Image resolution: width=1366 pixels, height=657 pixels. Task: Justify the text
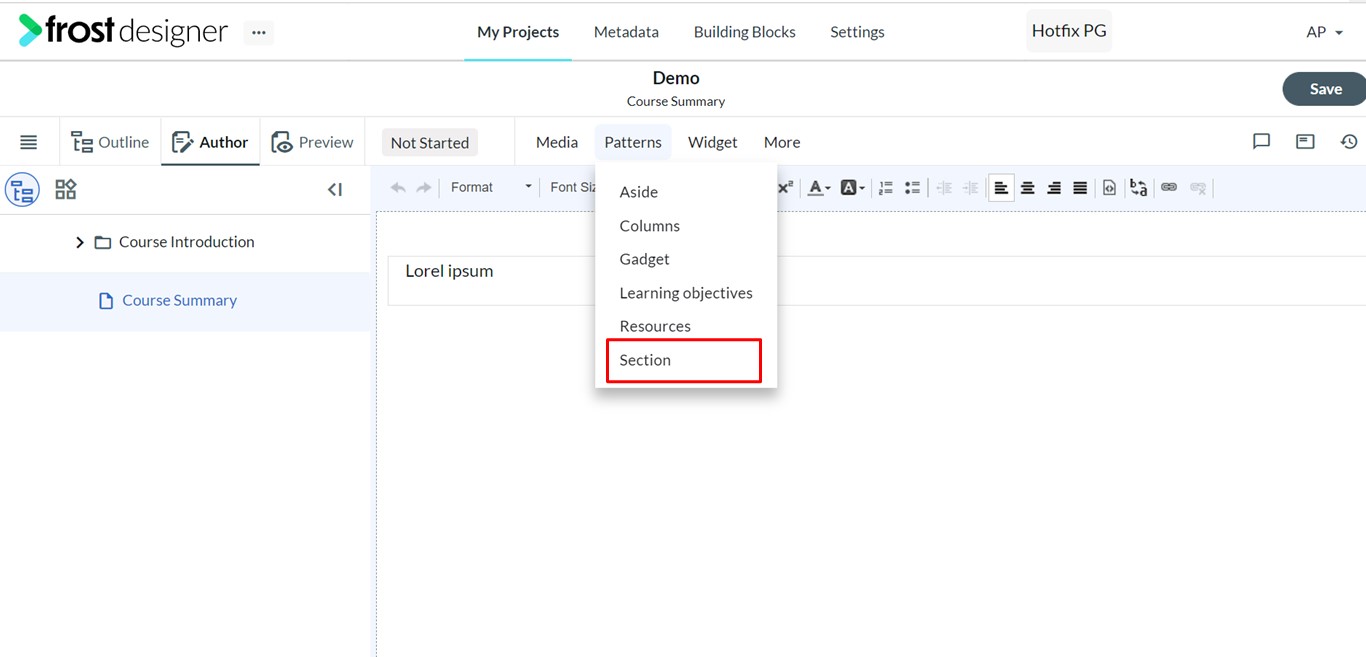point(1080,187)
